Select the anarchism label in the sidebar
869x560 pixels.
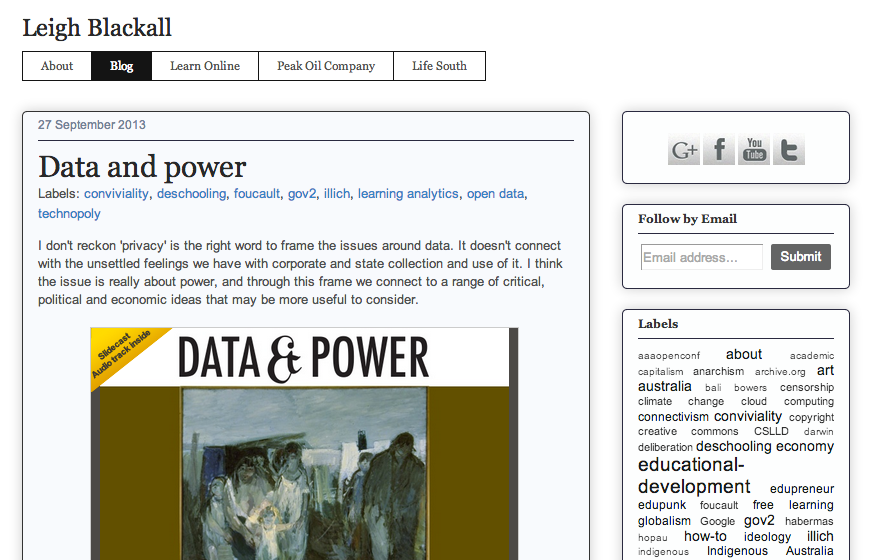tap(718, 371)
